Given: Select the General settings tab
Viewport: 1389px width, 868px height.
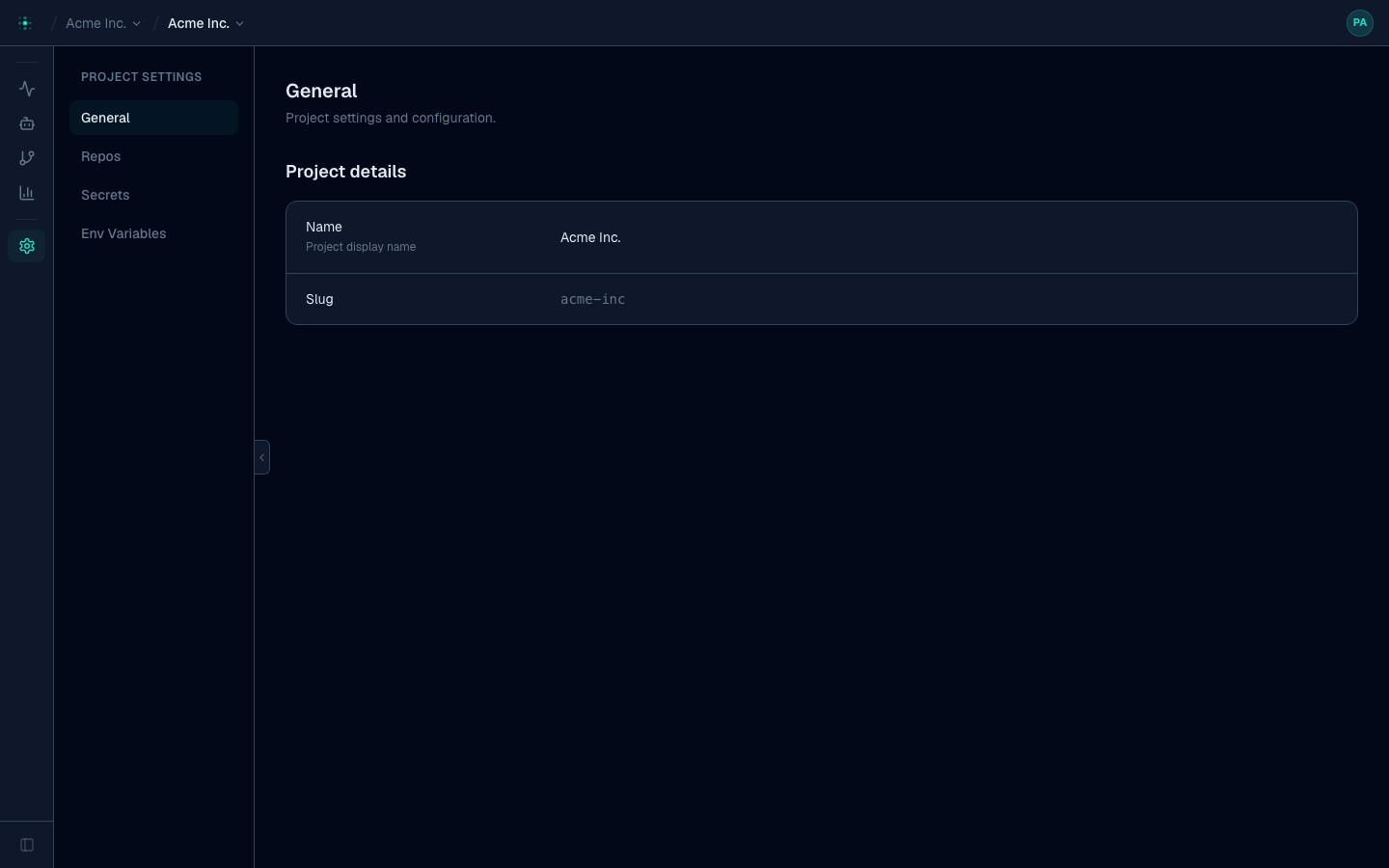Looking at the screenshot, I should coord(153,118).
